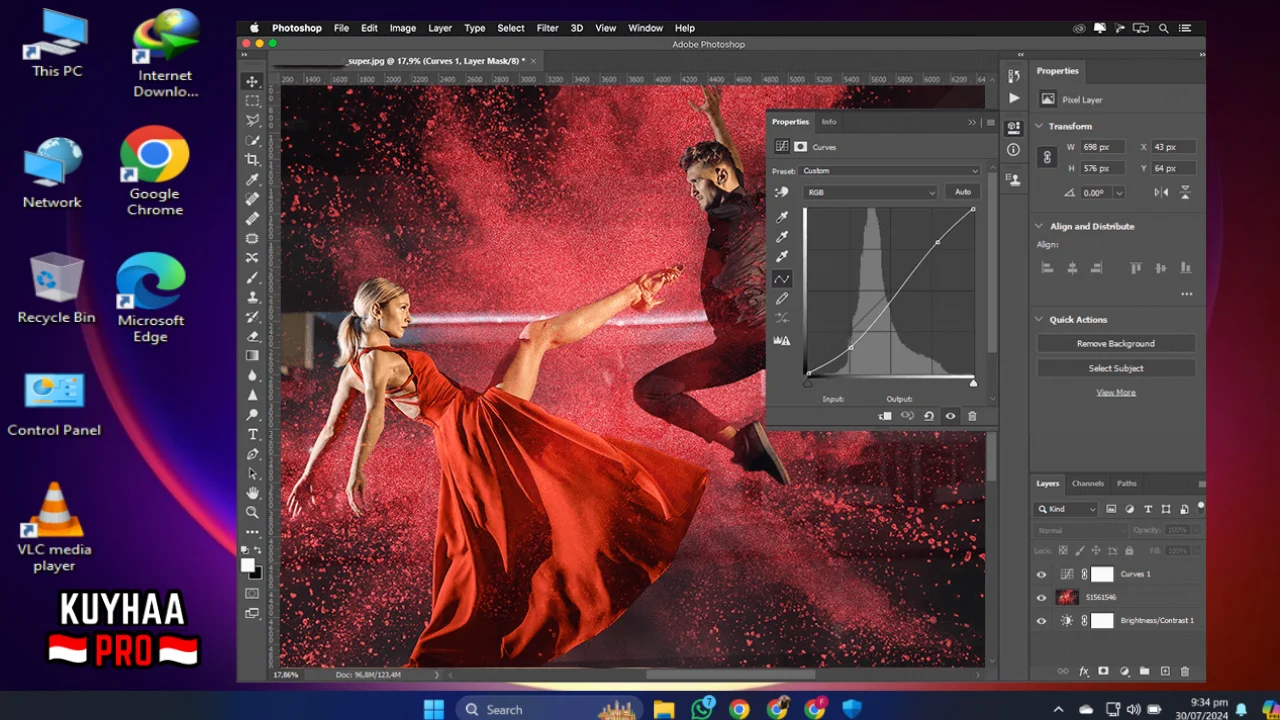Click the black point eyedropper in Curves
The image size is (1280, 720).
(x=782, y=217)
